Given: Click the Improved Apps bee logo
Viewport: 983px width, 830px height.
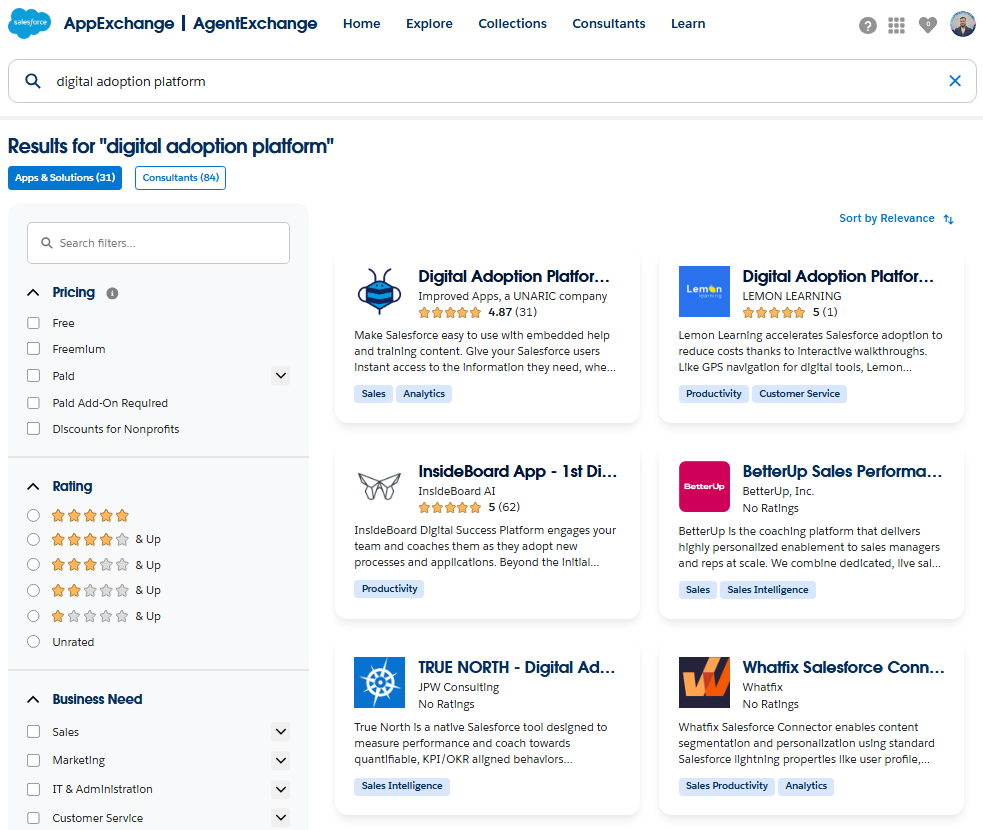Looking at the screenshot, I should tap(379, 292).
